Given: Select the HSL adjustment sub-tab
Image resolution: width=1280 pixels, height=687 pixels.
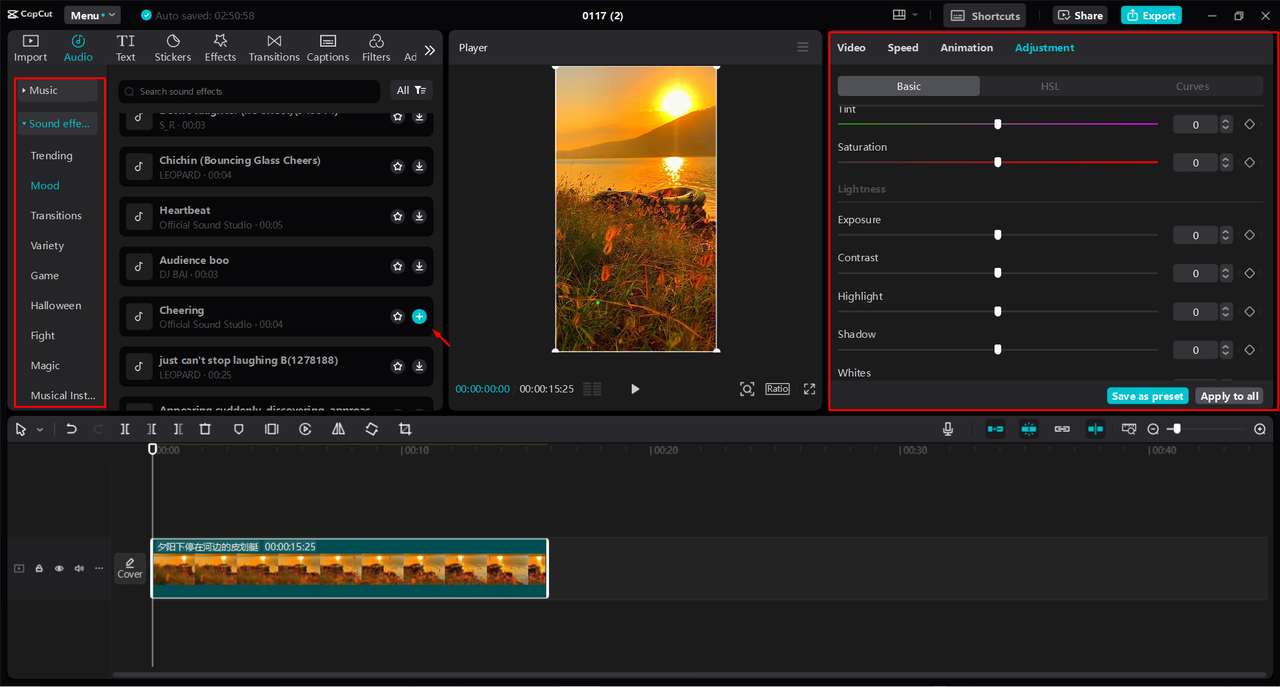Looking at the screenshot, I should click(x=1050, y=86).
